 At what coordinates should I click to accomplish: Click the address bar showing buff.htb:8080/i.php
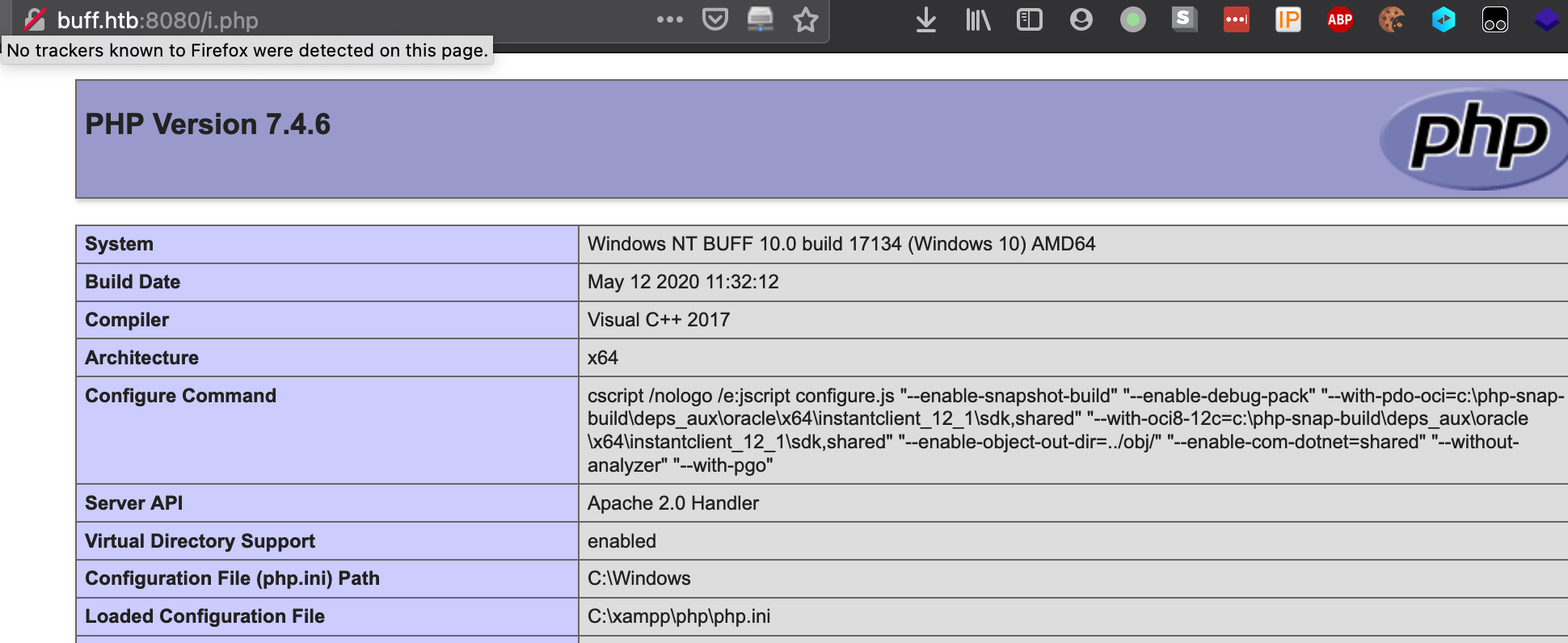pos(158,20)
